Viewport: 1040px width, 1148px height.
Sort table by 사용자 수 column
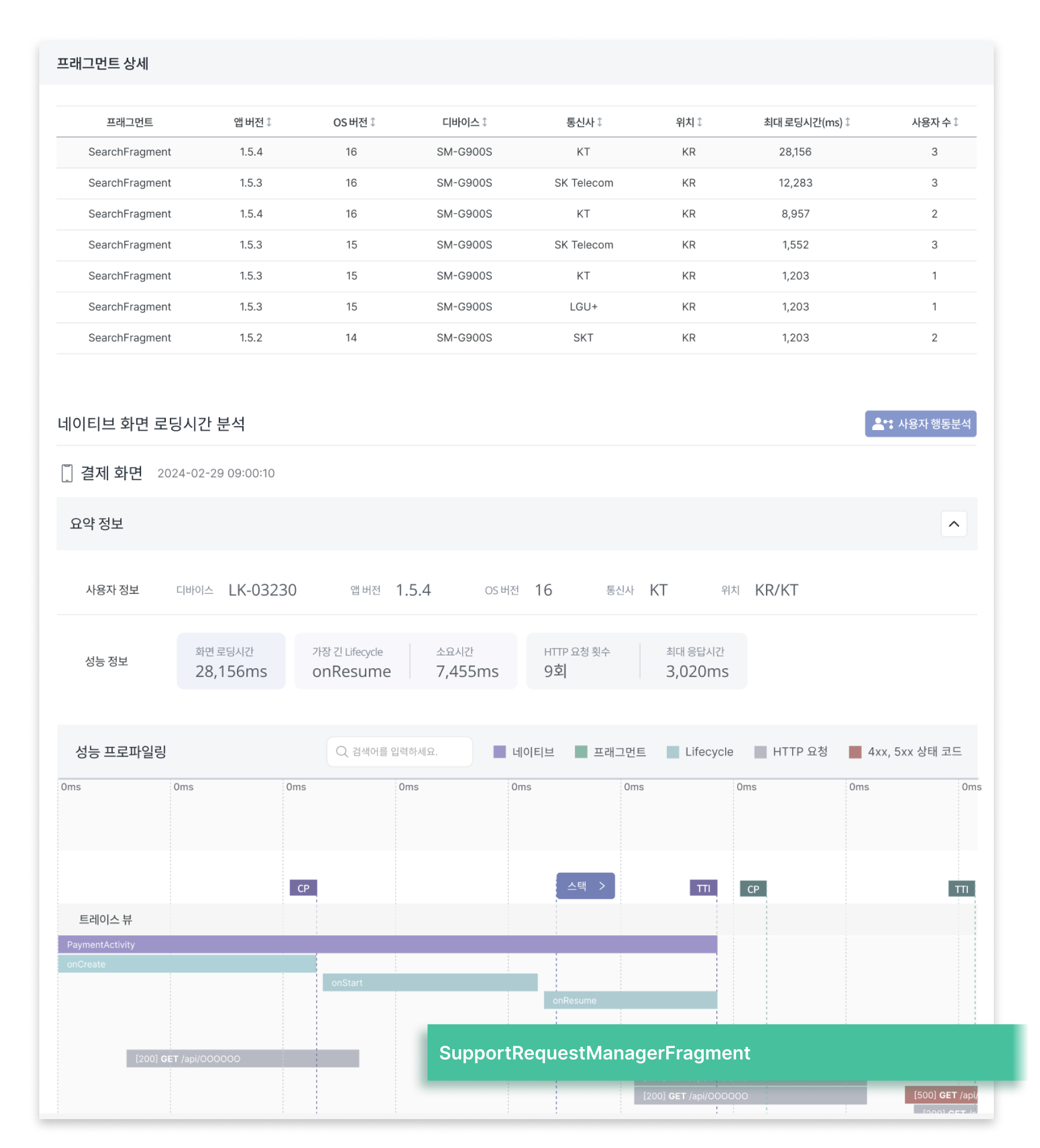click(x=935, y=122)
